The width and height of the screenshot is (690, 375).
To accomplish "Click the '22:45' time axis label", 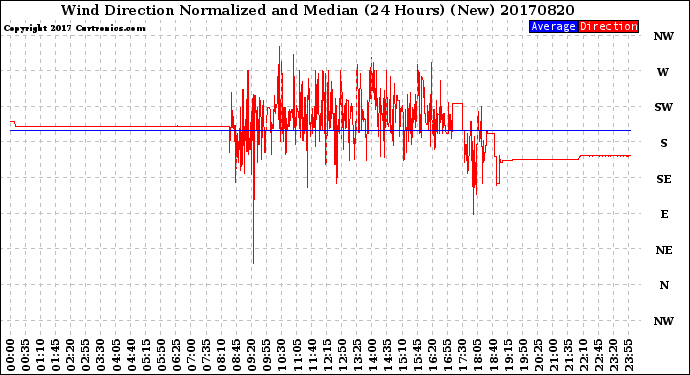I will point(598,355).
